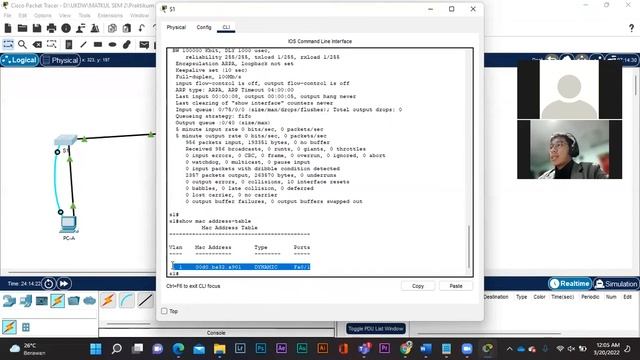Click Power Cycle Devices button
640x360 pixels.
(49, 283)
